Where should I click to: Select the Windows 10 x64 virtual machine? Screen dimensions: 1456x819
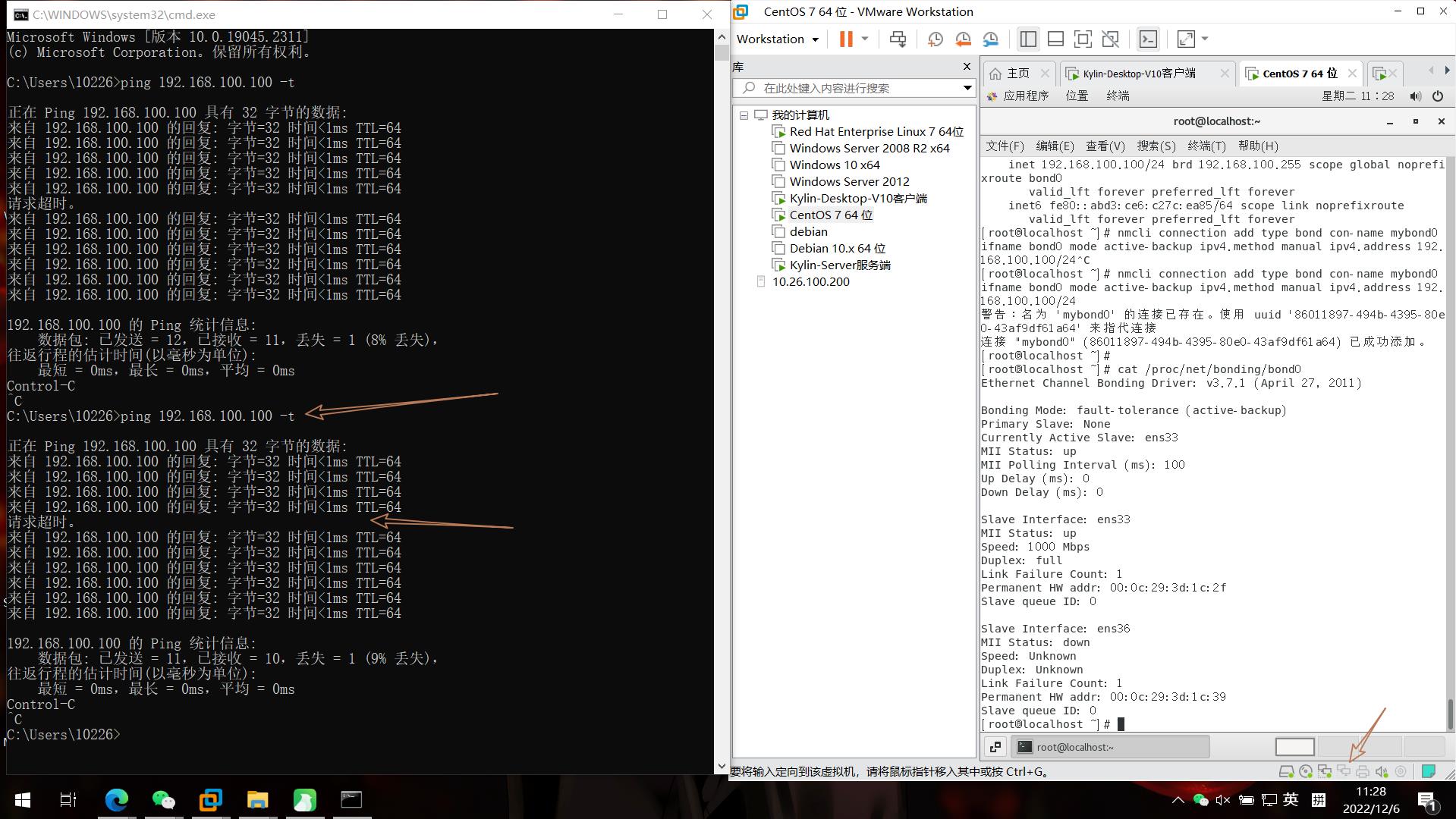825,165
